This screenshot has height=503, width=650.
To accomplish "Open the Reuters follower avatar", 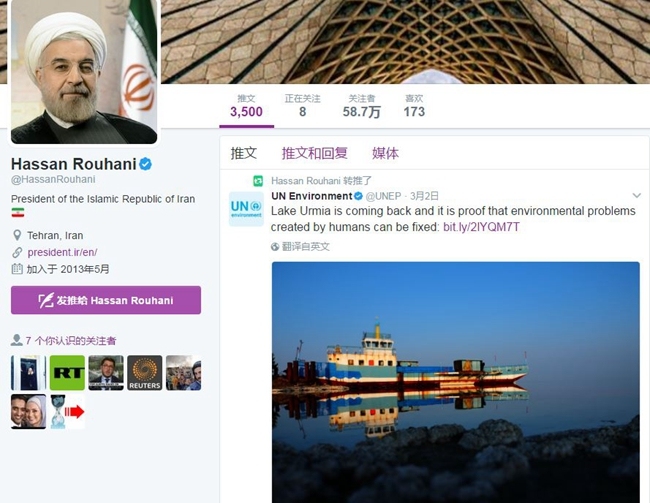I will (145, 372).
